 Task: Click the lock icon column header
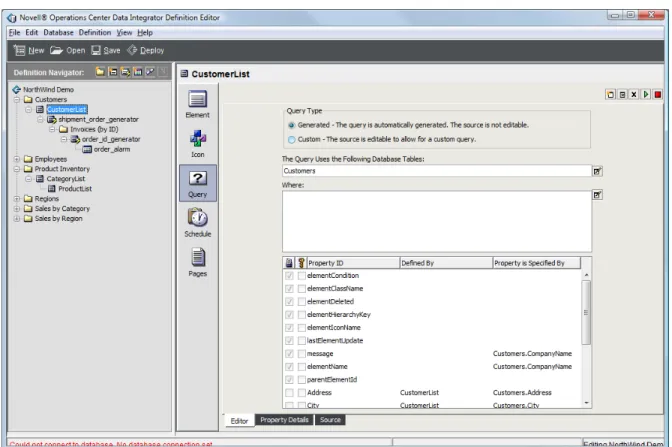[289, 263]
